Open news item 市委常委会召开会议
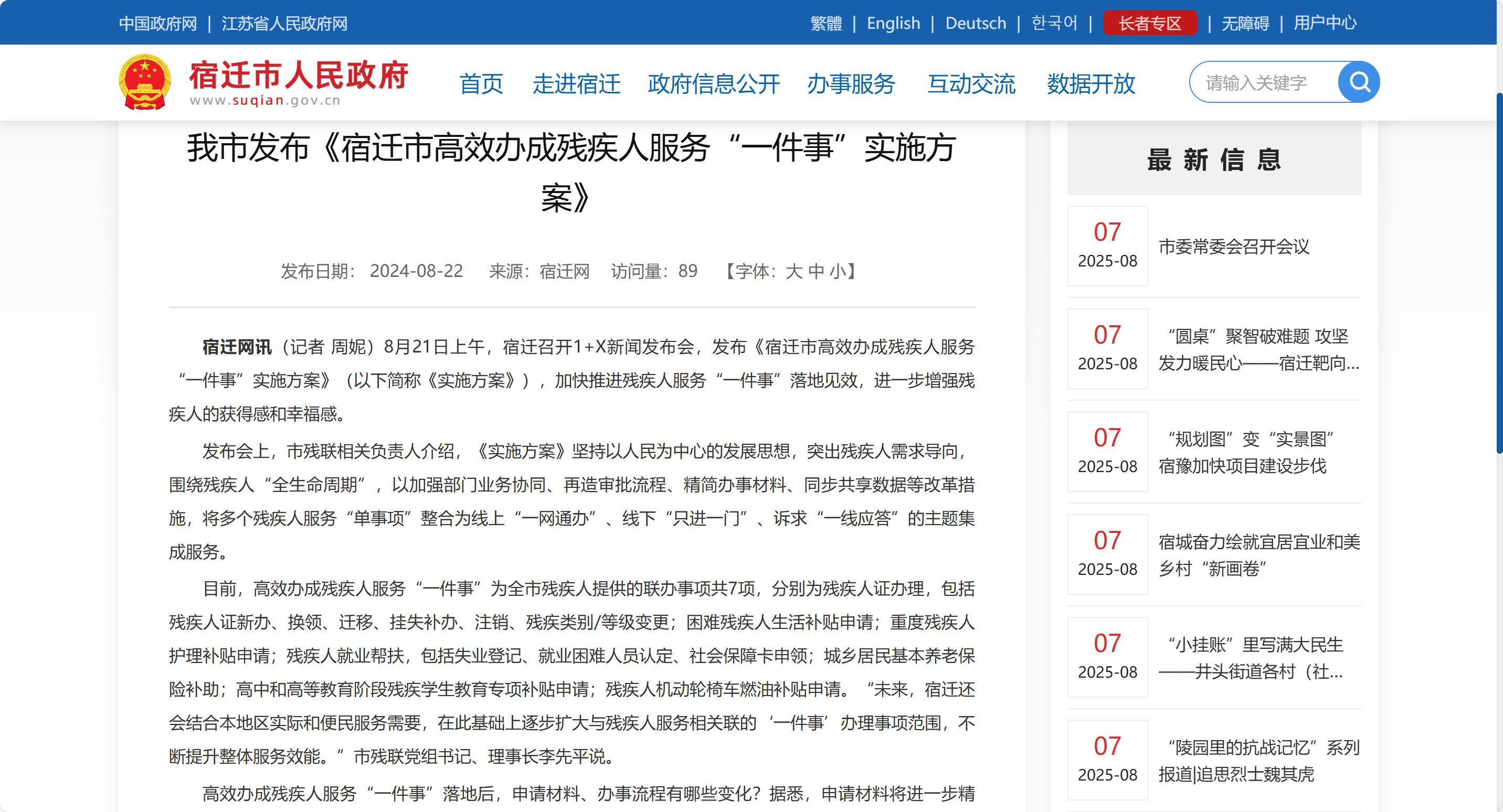Image resolution: width=1503 pixels, height=812 pixels. [1233, 247]
